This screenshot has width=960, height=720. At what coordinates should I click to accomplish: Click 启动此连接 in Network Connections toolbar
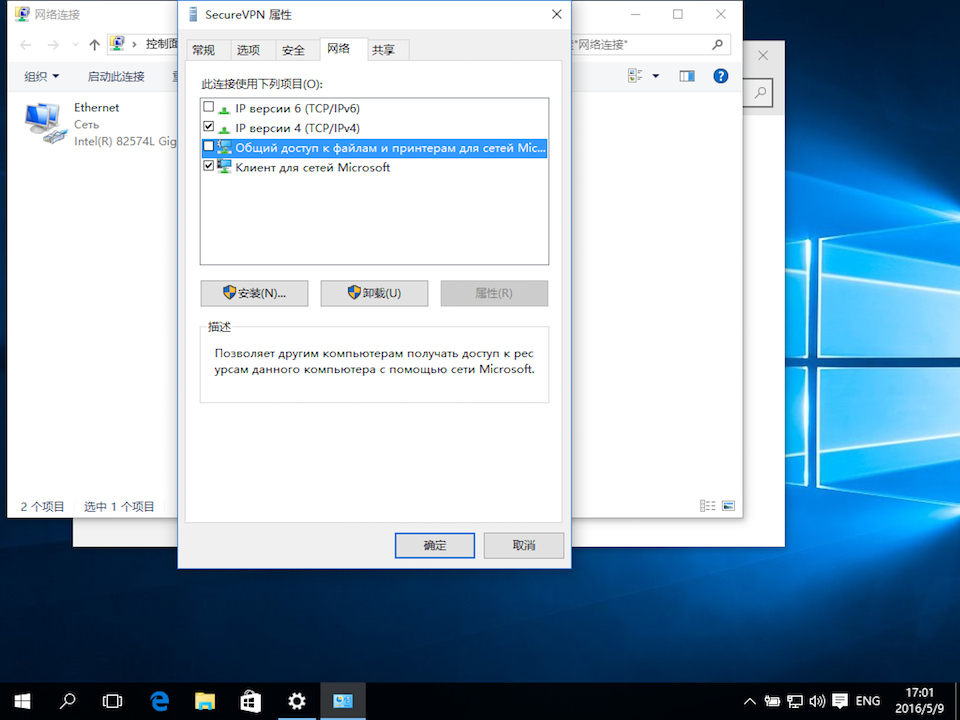coord(116,77)
